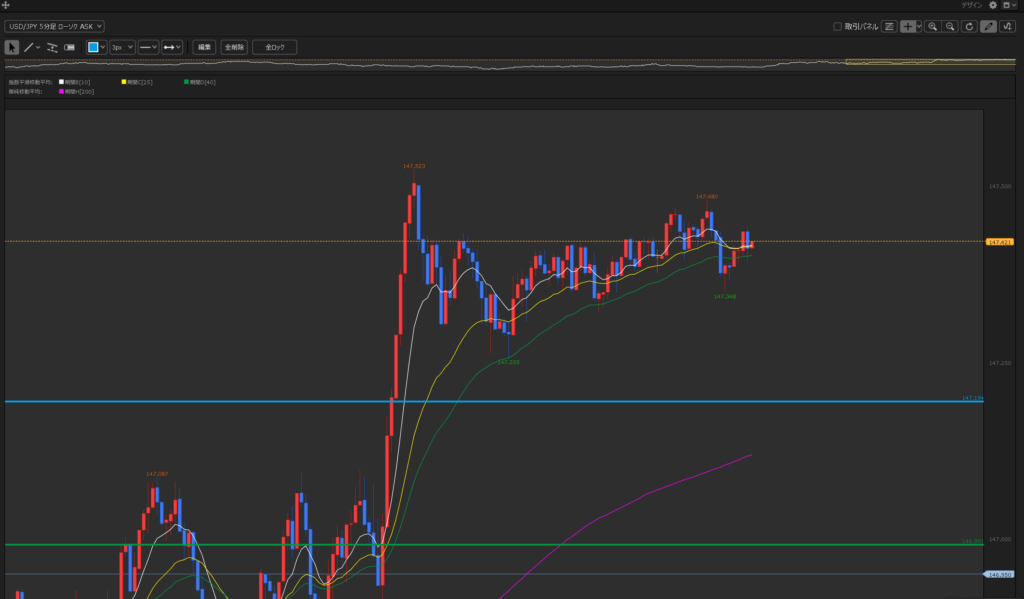Click the 全ロック lock-all button
Viewport: 1024px width, 599px height.
(274, 47)
